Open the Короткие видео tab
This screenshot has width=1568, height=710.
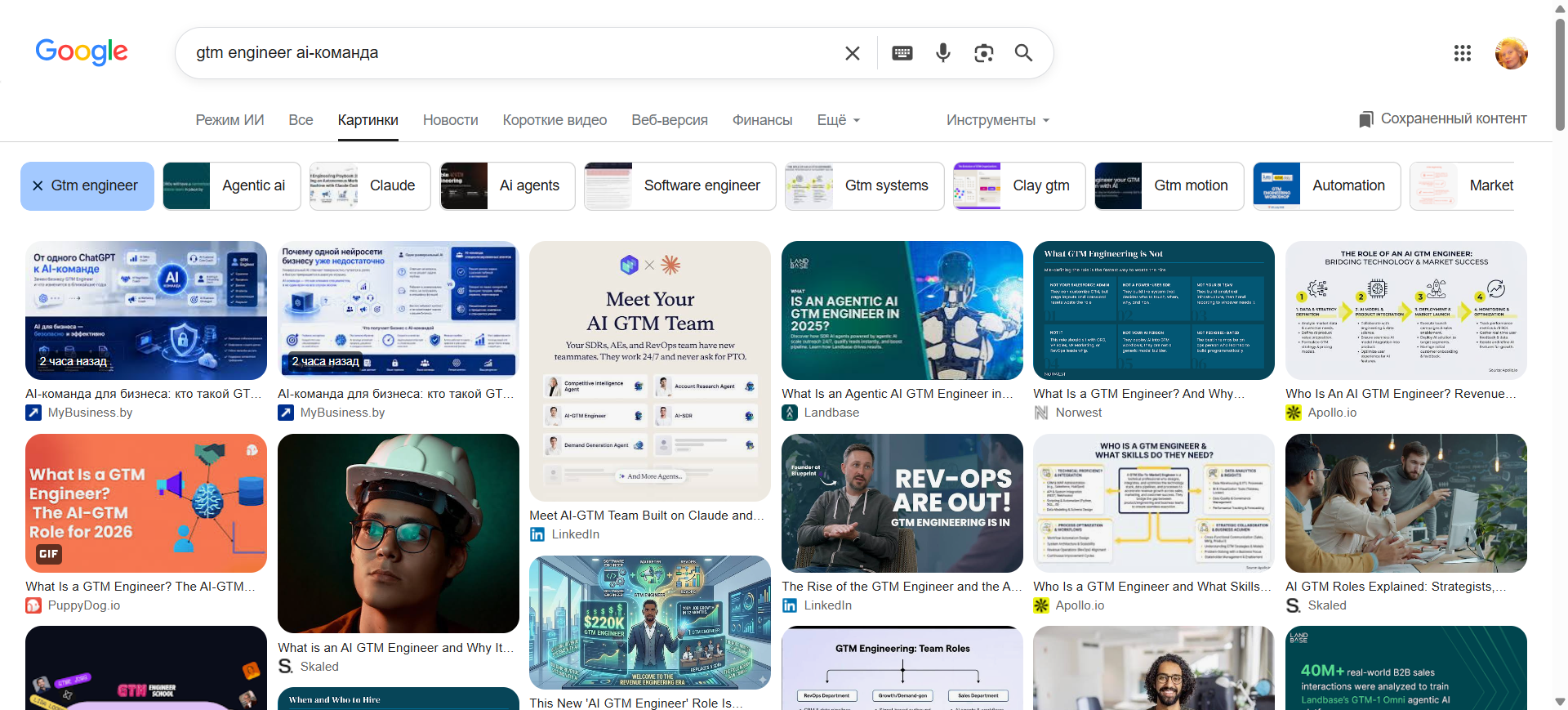point(555,120)
